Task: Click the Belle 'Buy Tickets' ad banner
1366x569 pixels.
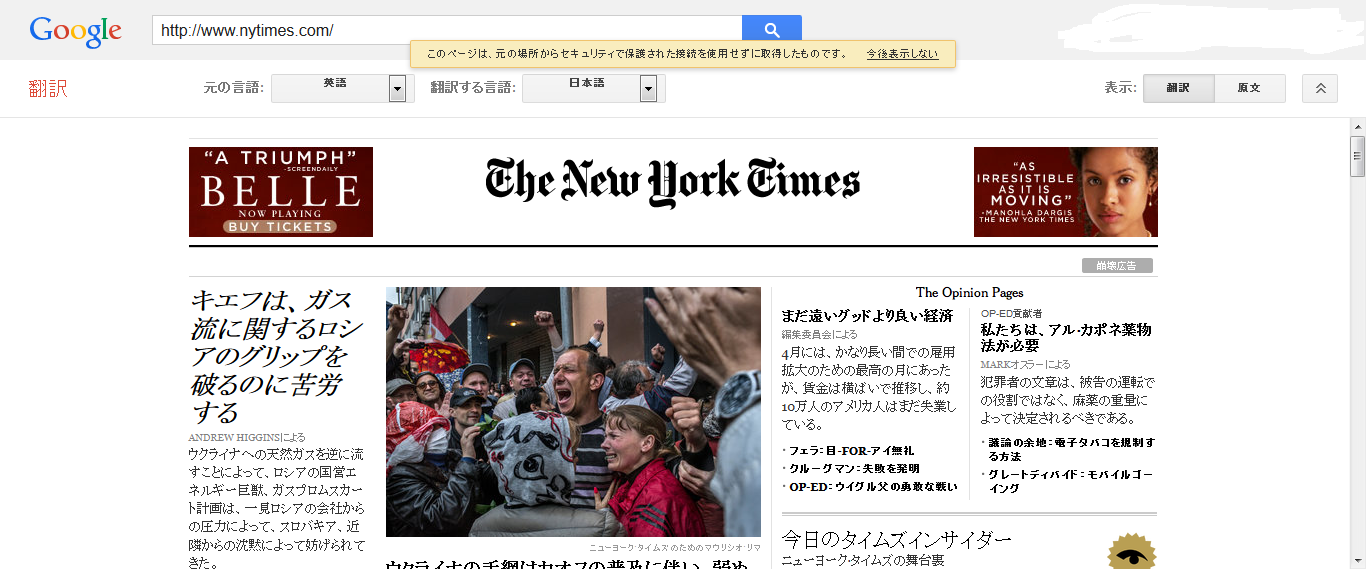Action: pyautogui.click(x=280, y=192)
